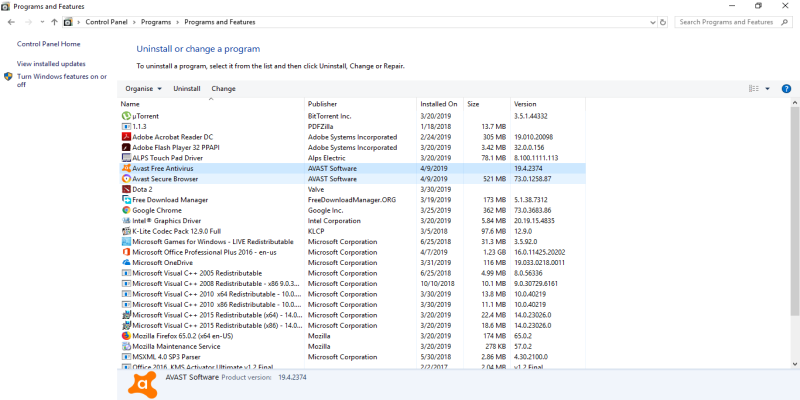The width and height of the screenshot is (800, 400).
Task: Click the 1.1.3 PDFZilla program icon
Action: pyautogui.click(x=127, y=127)
